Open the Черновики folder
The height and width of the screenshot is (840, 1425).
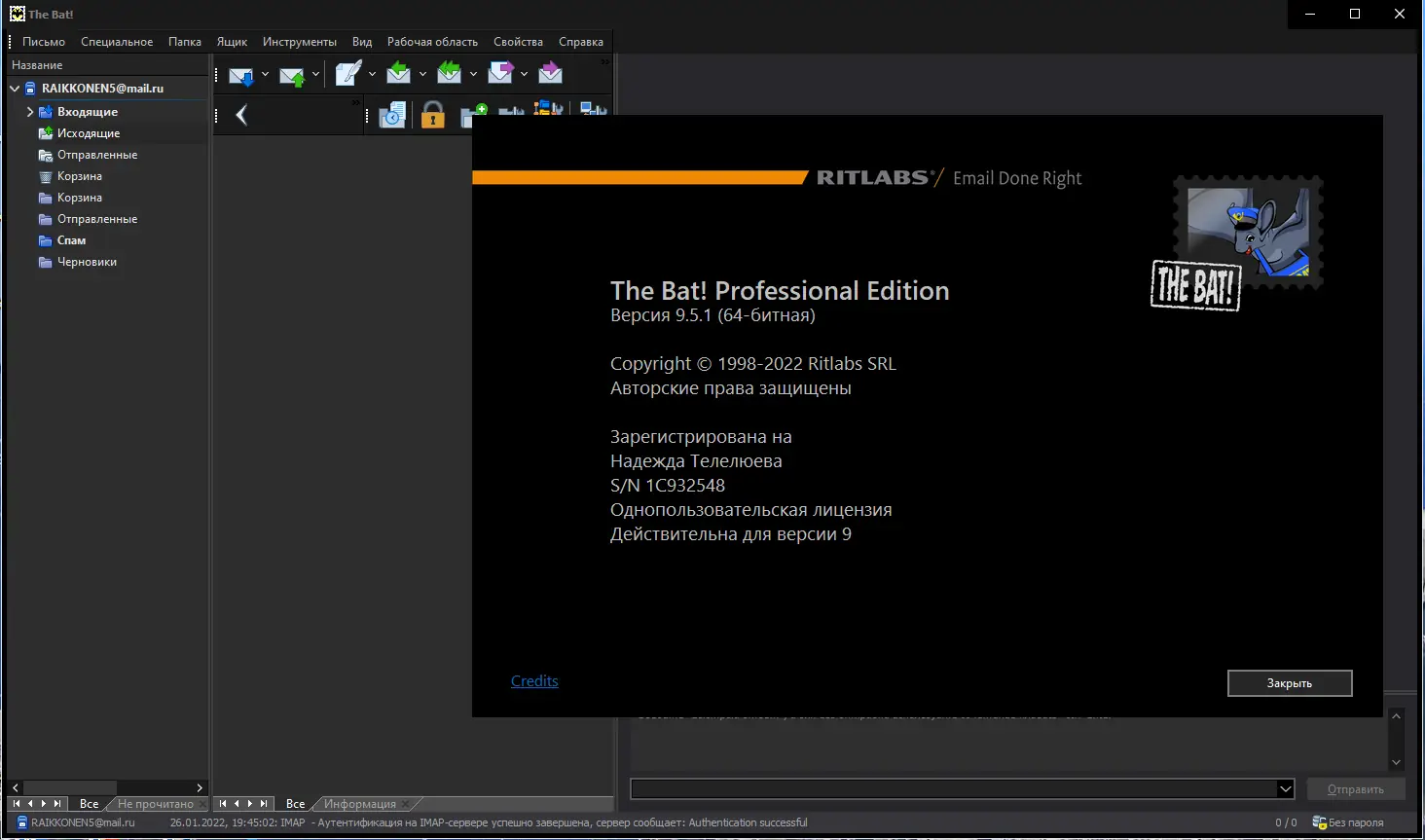(88, 261)
